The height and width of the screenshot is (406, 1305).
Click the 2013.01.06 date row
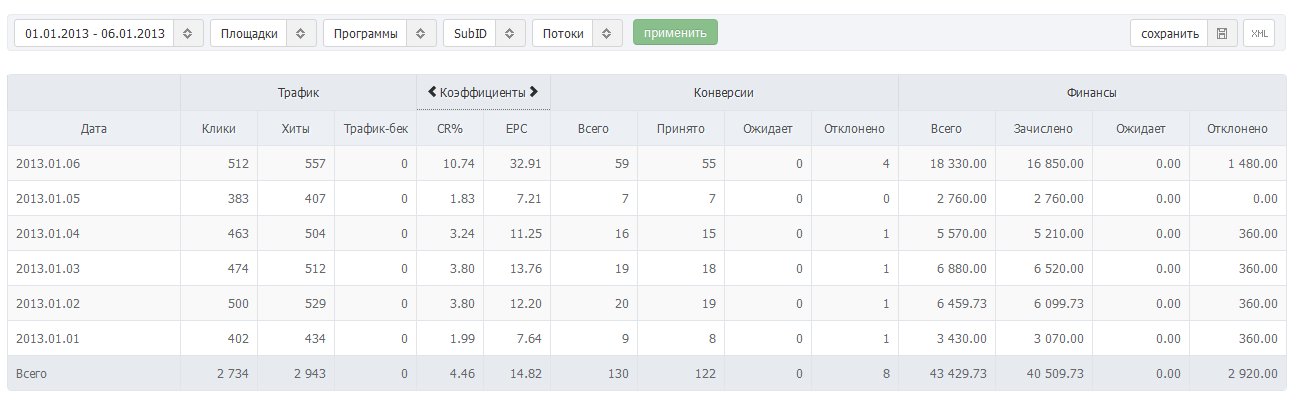pyautogui.click(x=647, y=163)
